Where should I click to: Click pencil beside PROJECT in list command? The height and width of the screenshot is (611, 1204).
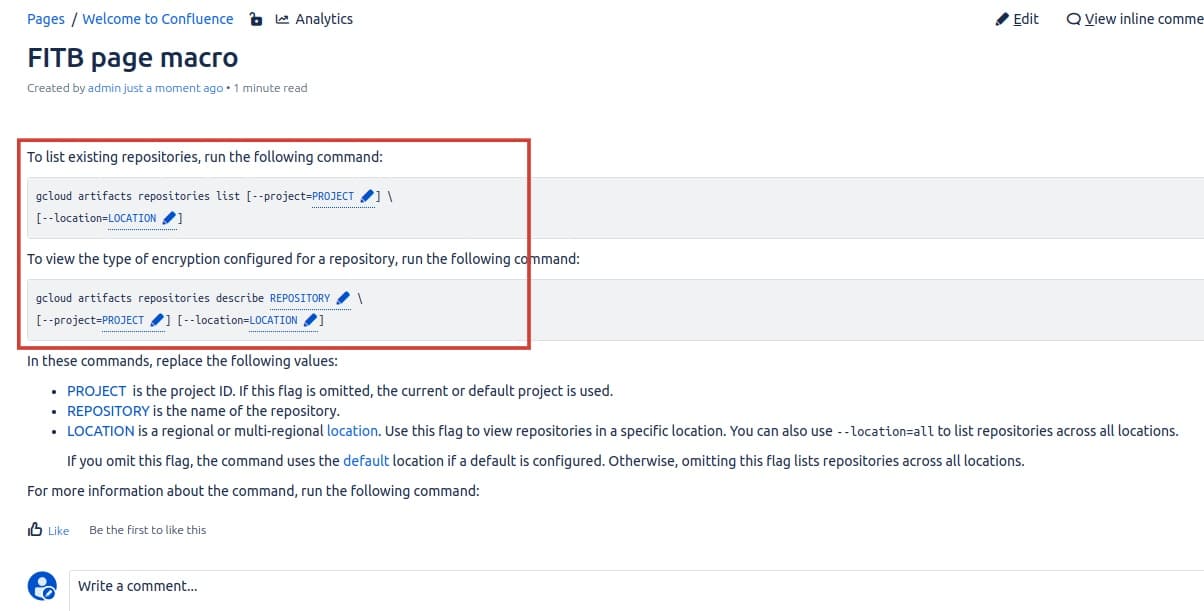tap(367, 196)
